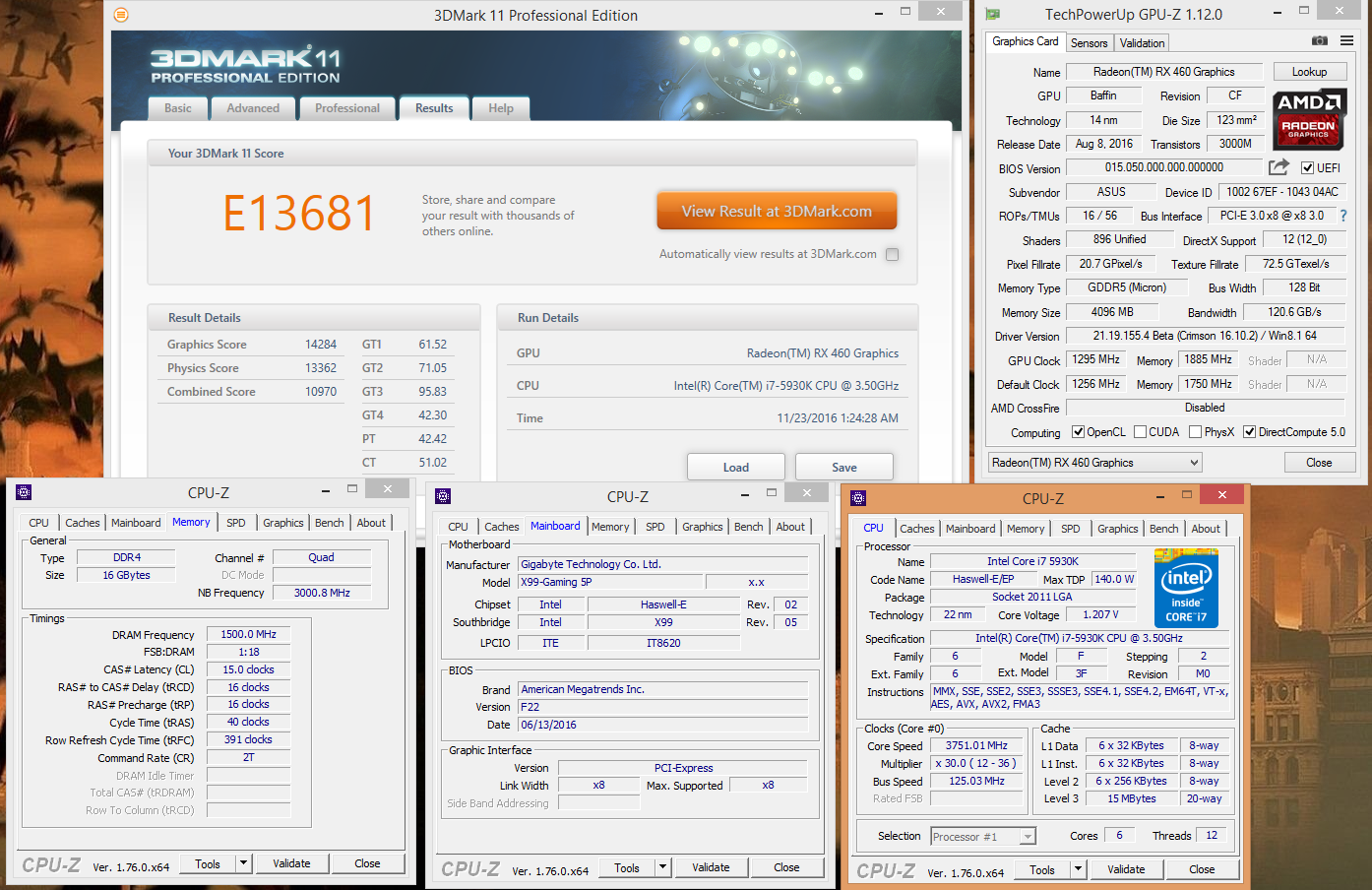Enable the PhysX checkbox
Viewport: 1372px width, 890px height.
(x=1195, y=432)
